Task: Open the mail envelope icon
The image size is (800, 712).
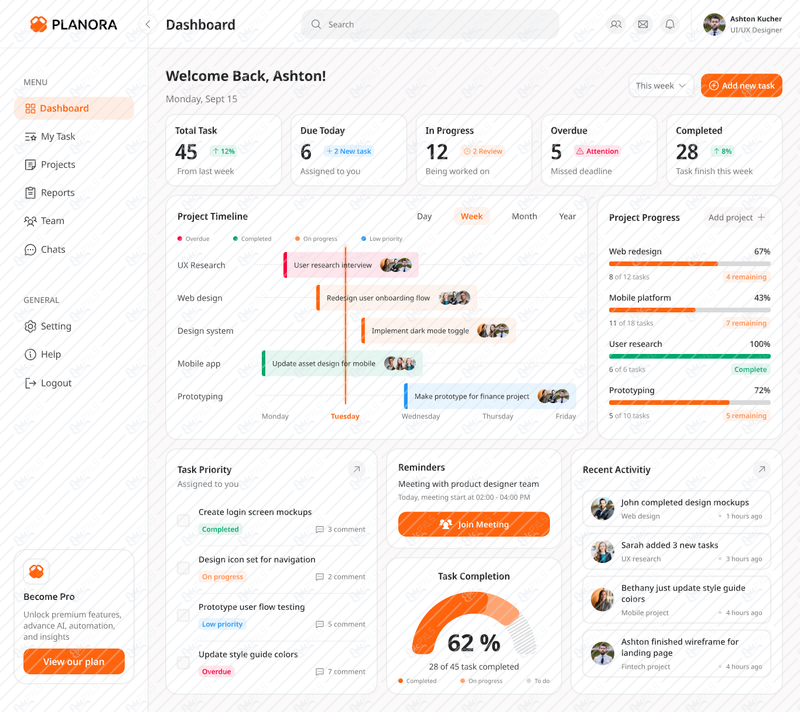Action: point(643,24)
